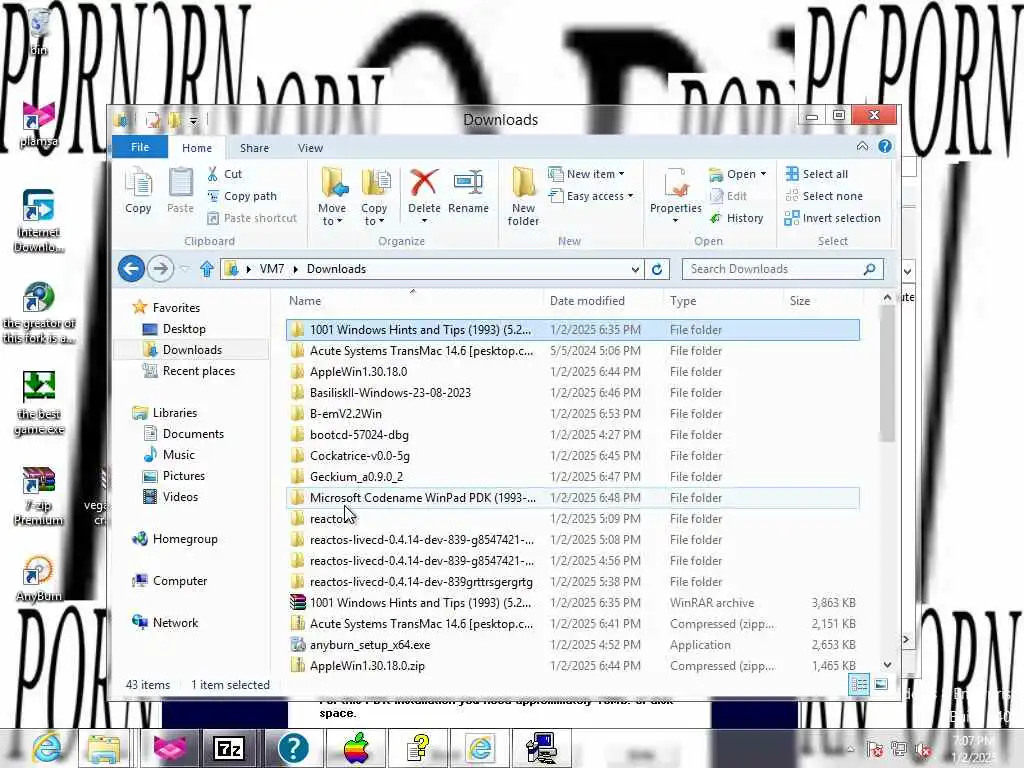Select the AppleWin1.30.18.0 folder
The height and width of the screenshot is (768, 1024).
(x=573, y=372)
